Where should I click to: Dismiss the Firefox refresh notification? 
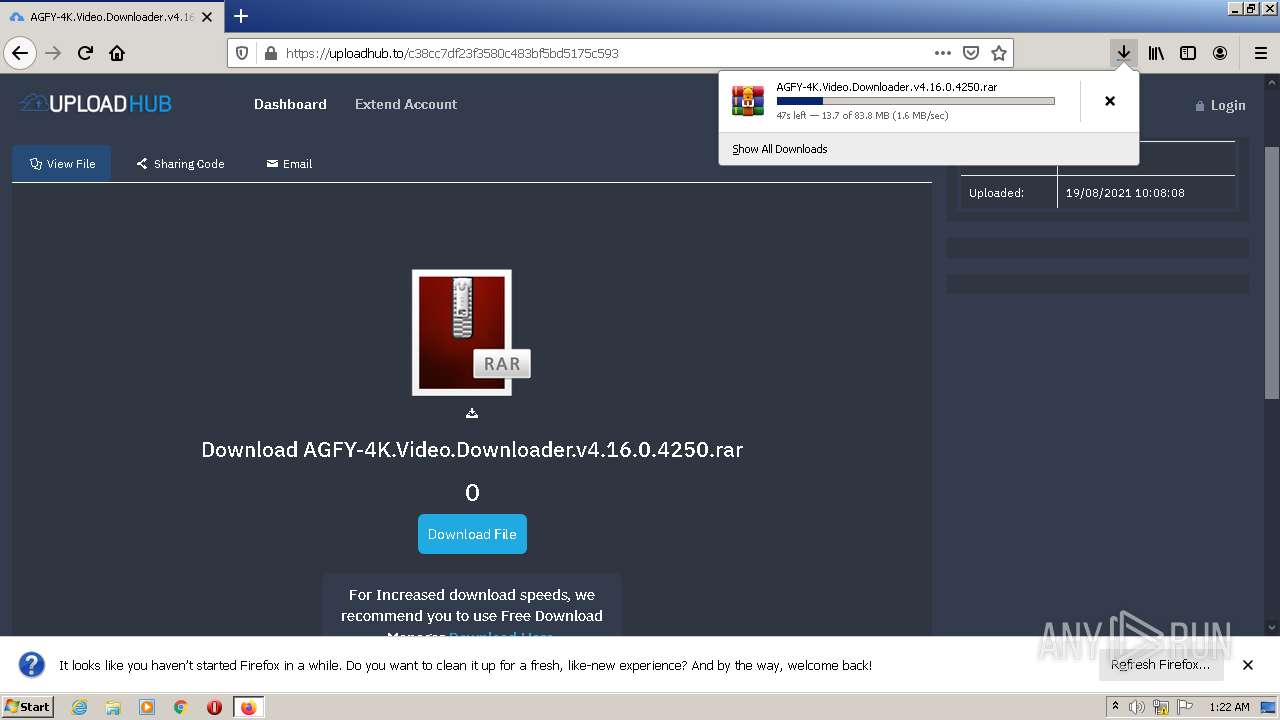coord(1248,665)
